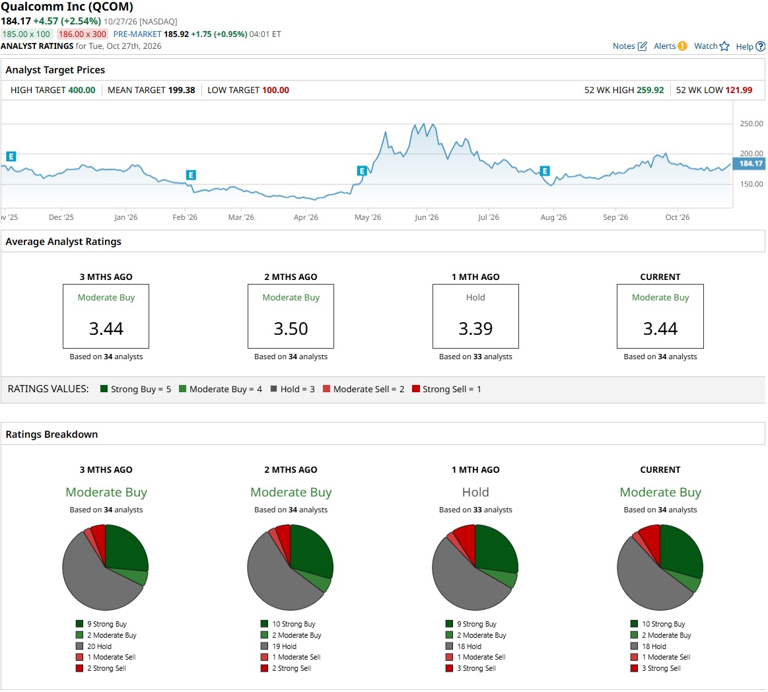Click the Notes link

(x=624, y=46)
